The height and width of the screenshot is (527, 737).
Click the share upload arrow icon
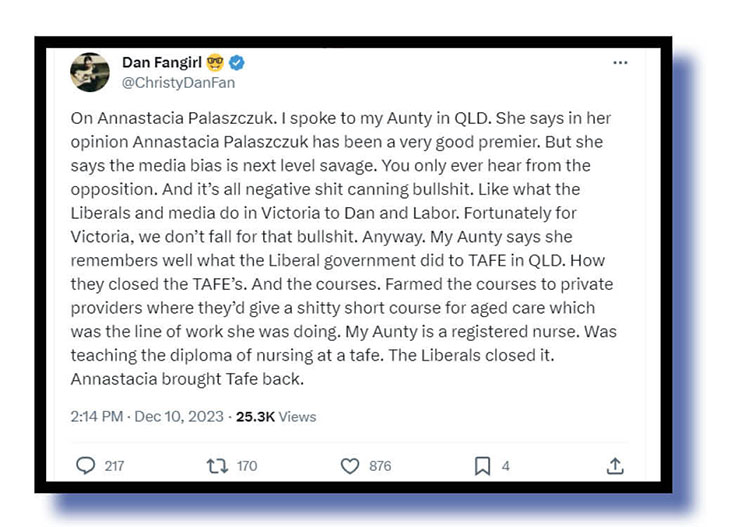click(615, 465)
